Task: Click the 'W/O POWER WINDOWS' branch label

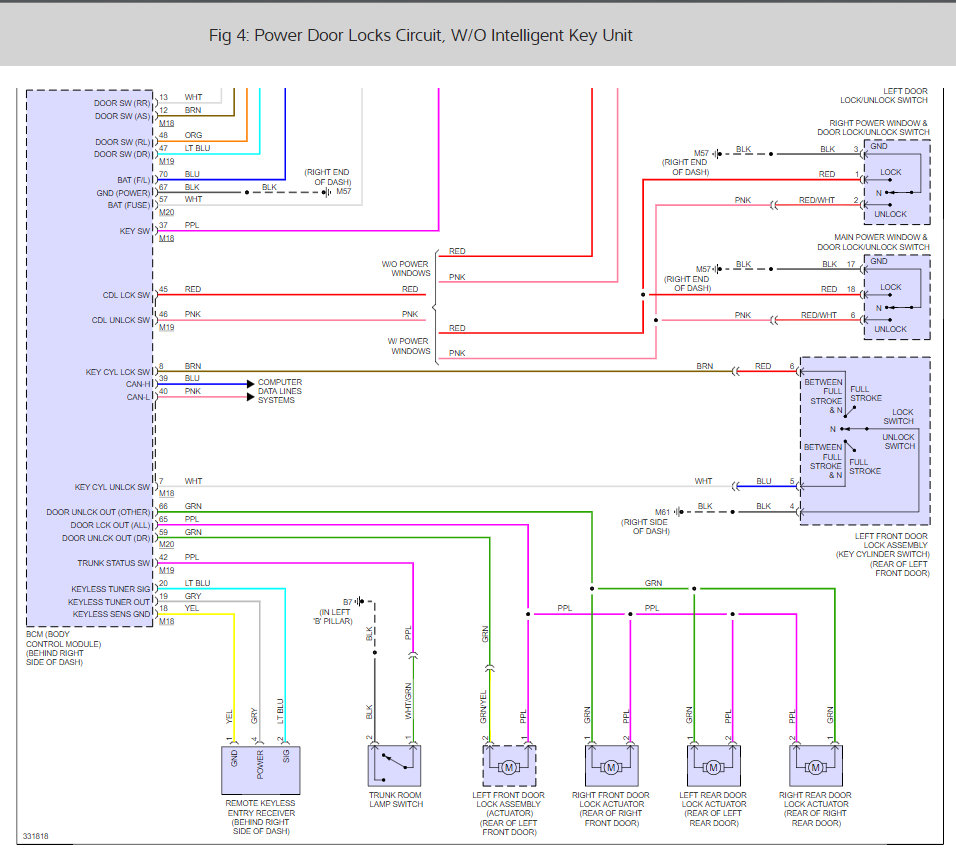Action: tap(405, 269)
